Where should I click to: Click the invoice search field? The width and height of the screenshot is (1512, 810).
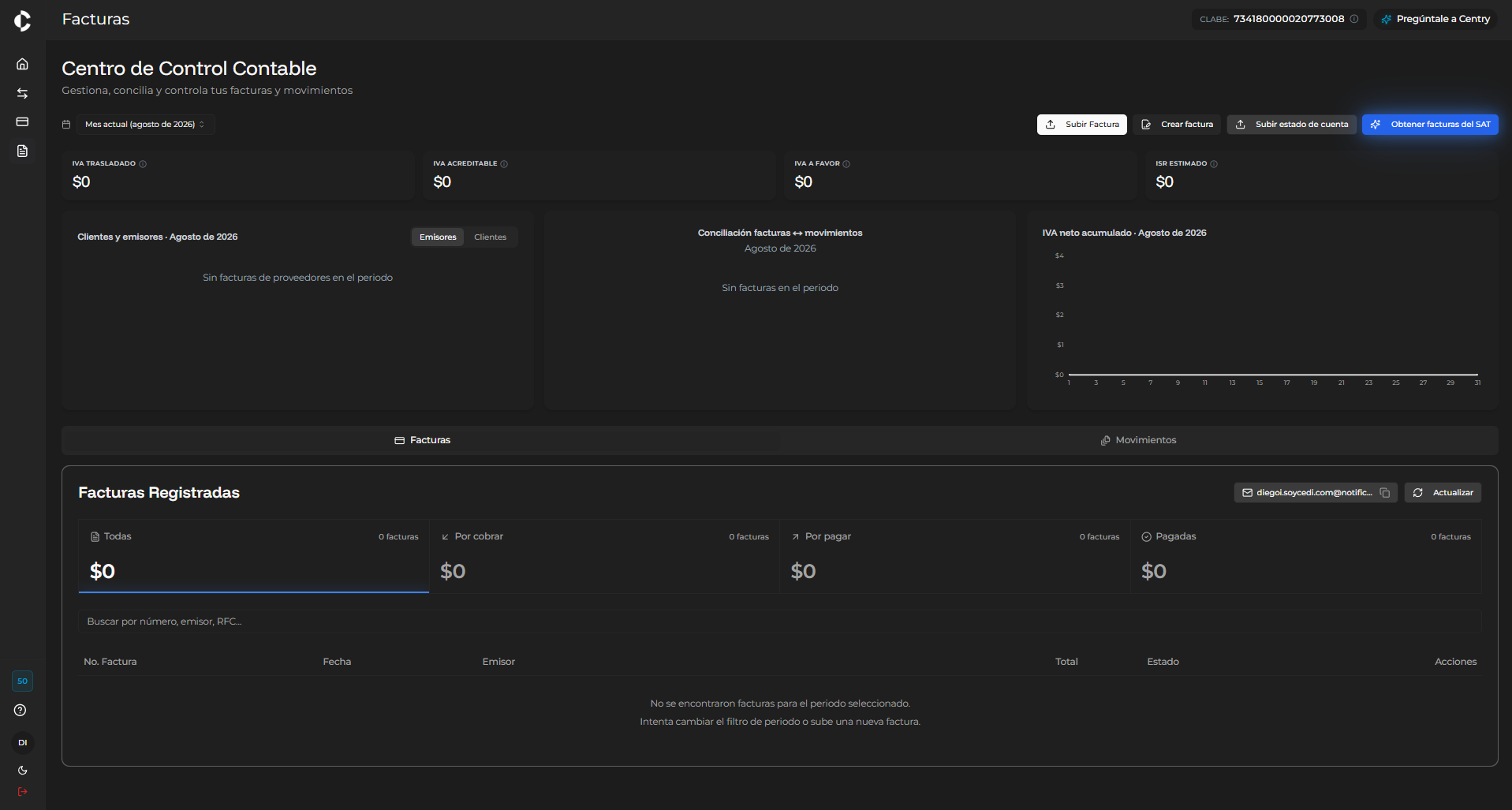pos(779,621)
